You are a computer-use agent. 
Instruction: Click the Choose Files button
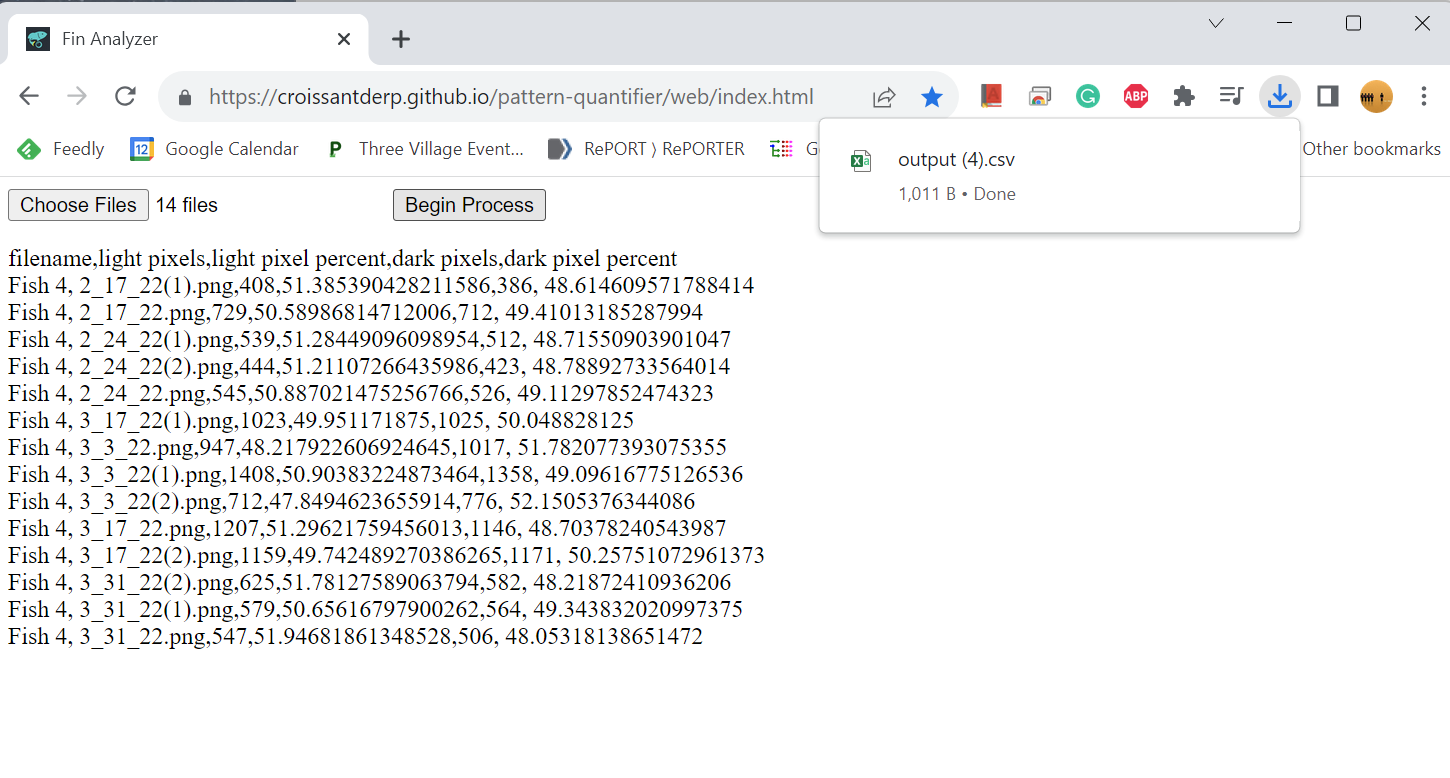click(78, 205)
